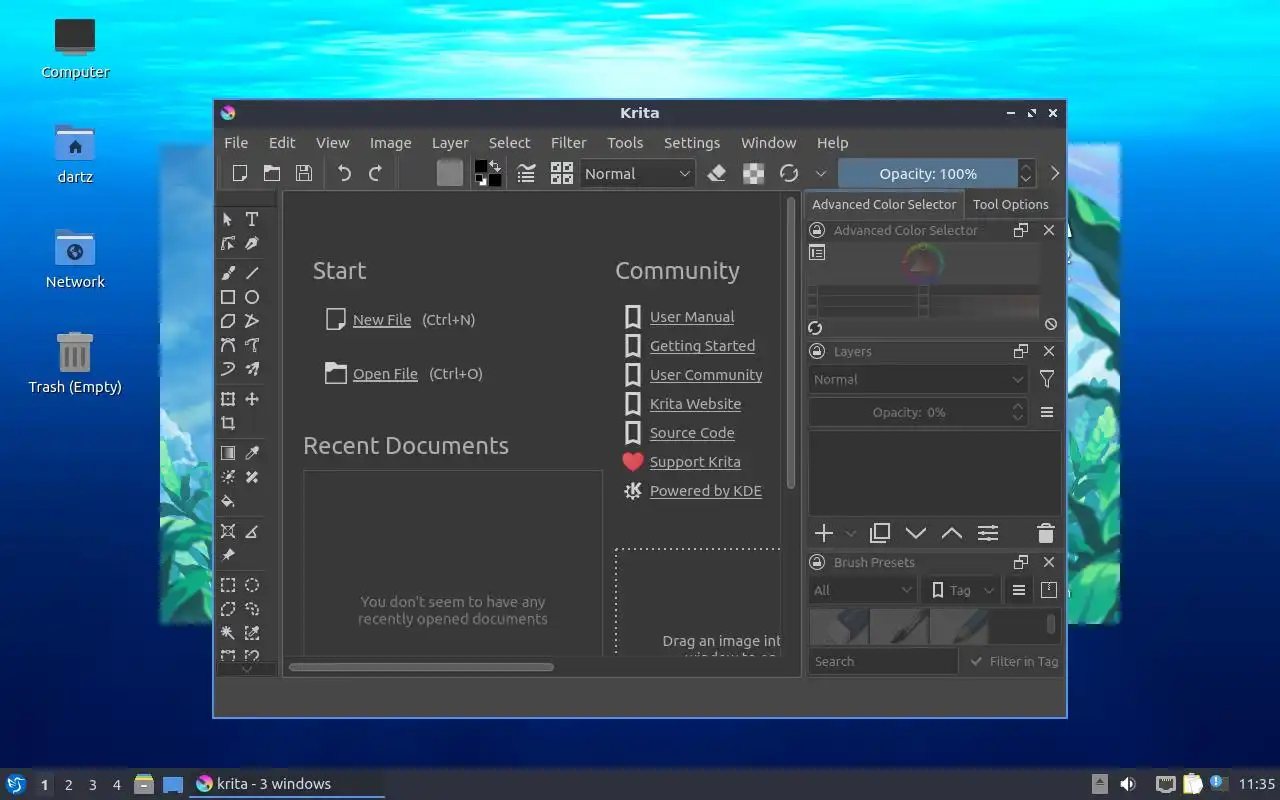Select the Rectangle tool
The image size is (1280, 800).
pos(228,297)
